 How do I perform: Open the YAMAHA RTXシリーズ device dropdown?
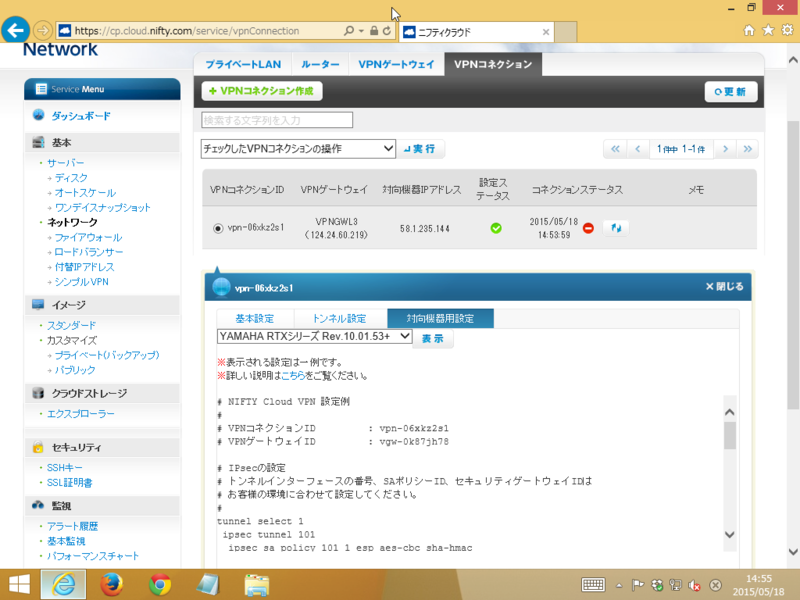pyautogui.click(x=314, y=336)
